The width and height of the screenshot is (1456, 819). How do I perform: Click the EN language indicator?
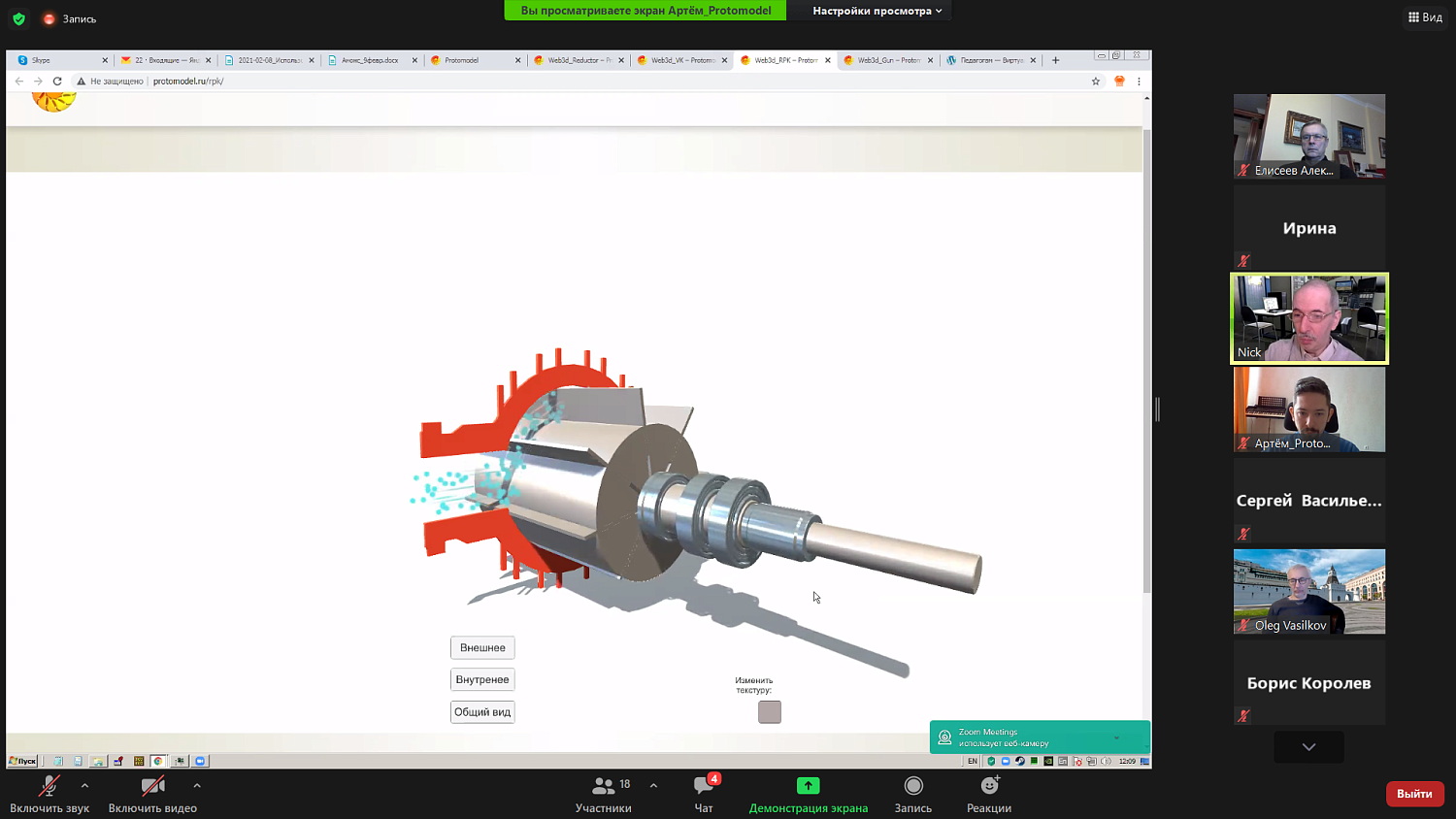click(x=973, y=761)
